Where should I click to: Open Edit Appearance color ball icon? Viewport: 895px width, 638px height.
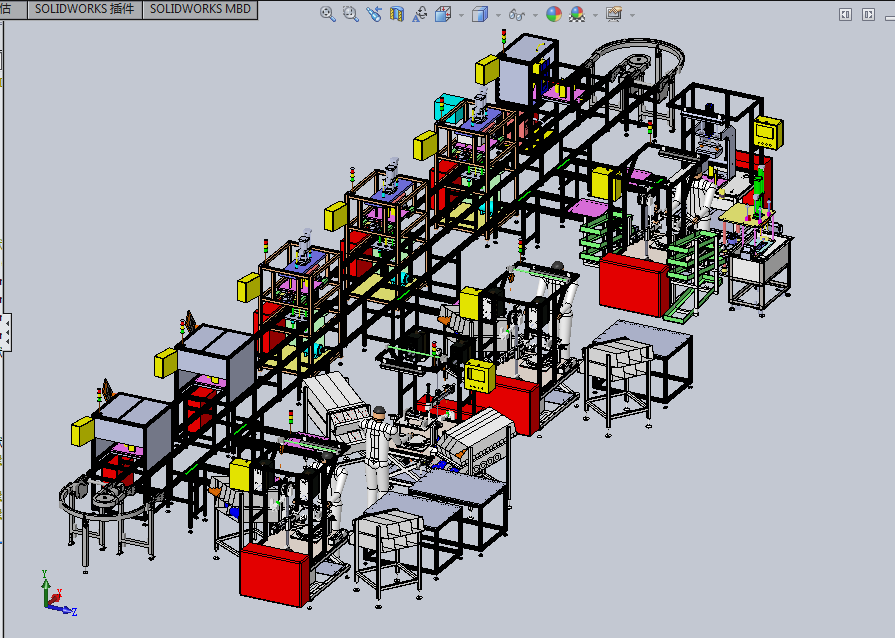pyautogui.click(x=554, y=14)
